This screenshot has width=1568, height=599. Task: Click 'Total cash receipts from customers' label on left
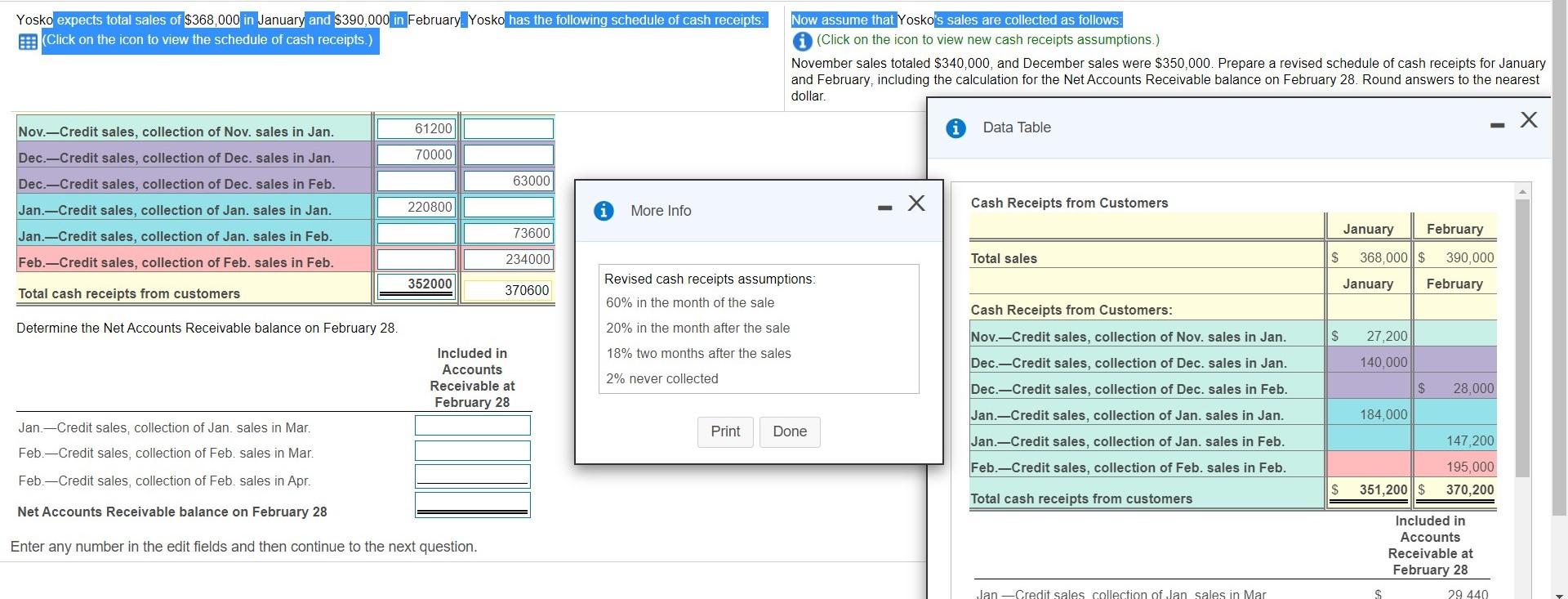coord(129,293)
